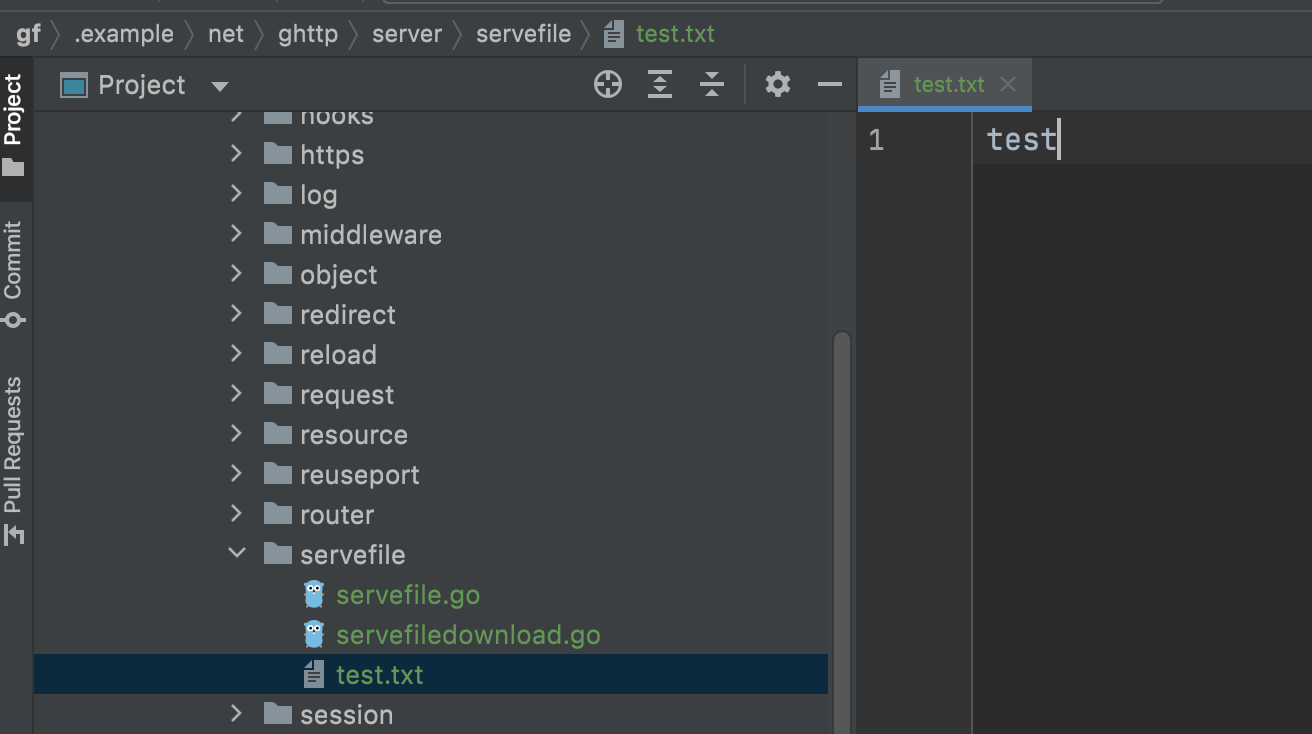Viewport: 1312px width, 734px height.
Task: Open Project panel settings gear
Action: tap(778, 85)
